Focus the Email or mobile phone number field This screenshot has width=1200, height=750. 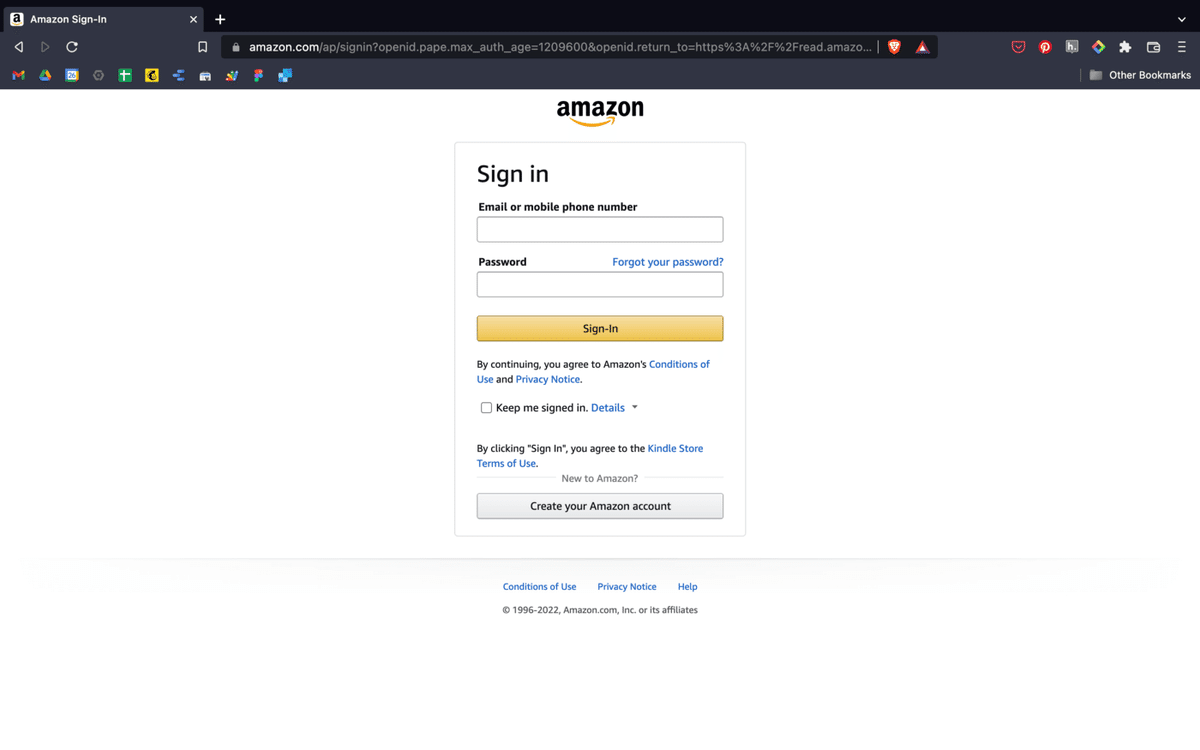click(x=600, y=229)
